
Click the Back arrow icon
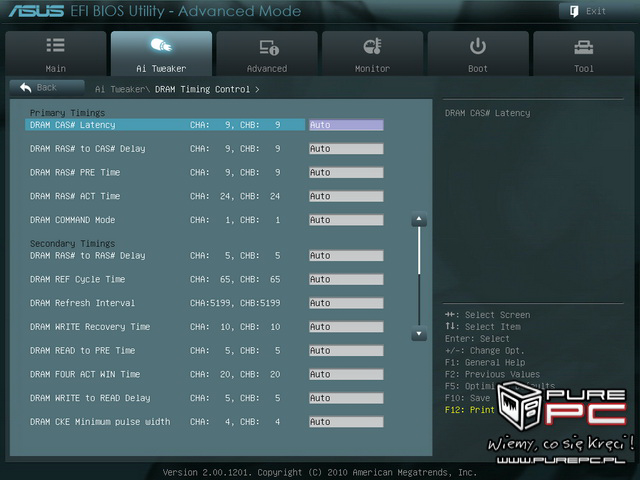pyautogui.click(x=26, y=87)
